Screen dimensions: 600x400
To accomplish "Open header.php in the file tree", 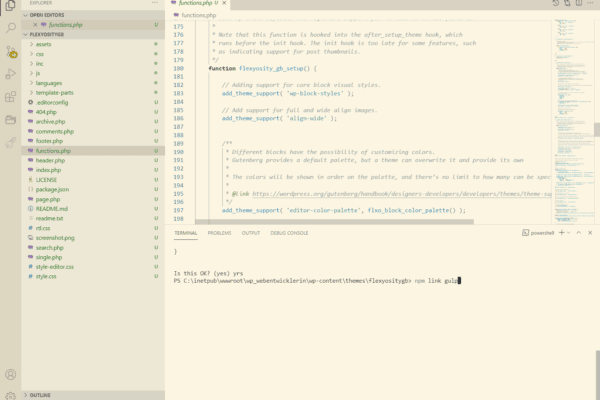I will pos(93,160).
